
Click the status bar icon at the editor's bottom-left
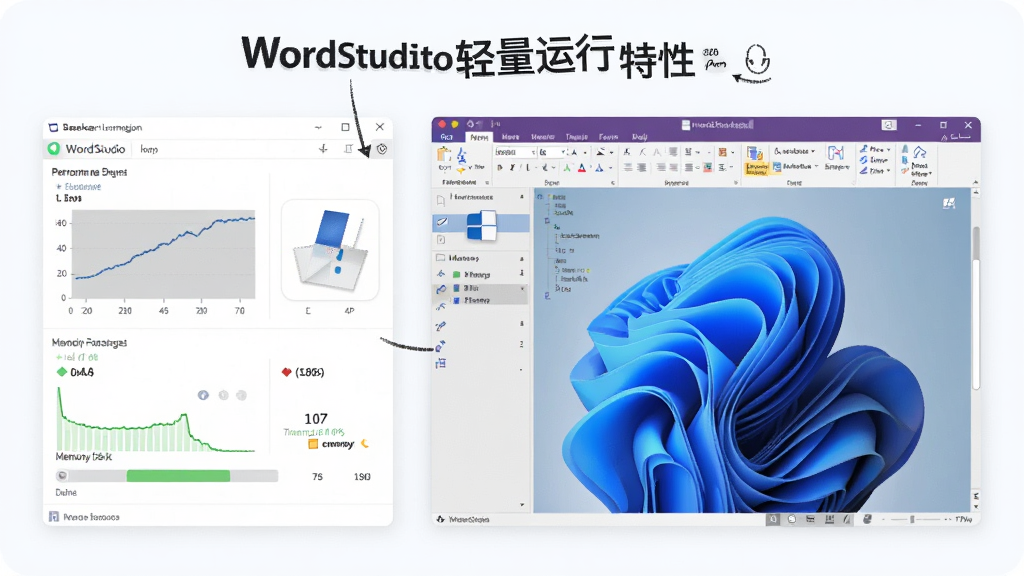tap(441, 519)
